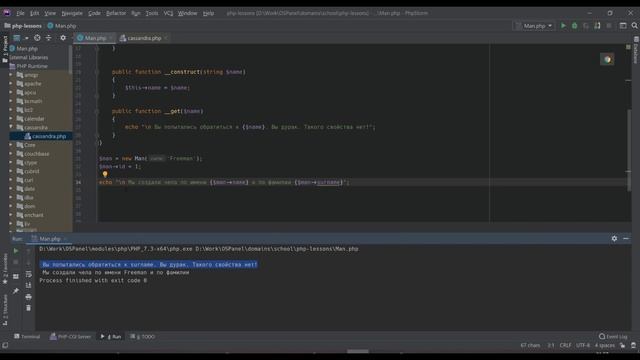Open the browser preview icon in editor

pyautogui.click(x=607, y=60)
